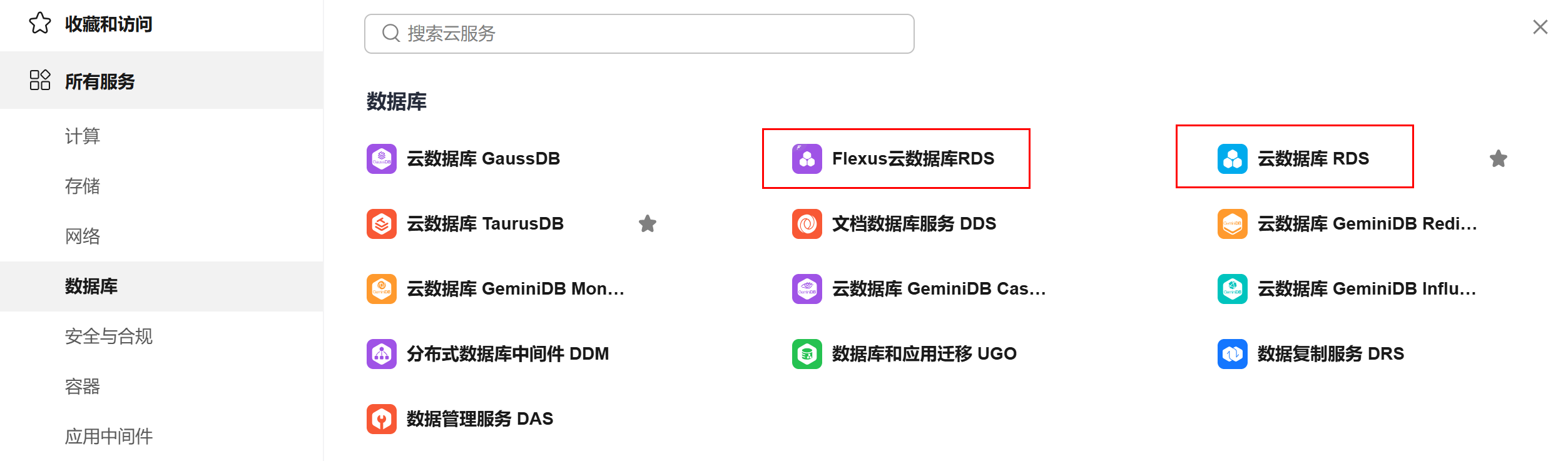Click the 数据管理服务 DAS icon

381,419
